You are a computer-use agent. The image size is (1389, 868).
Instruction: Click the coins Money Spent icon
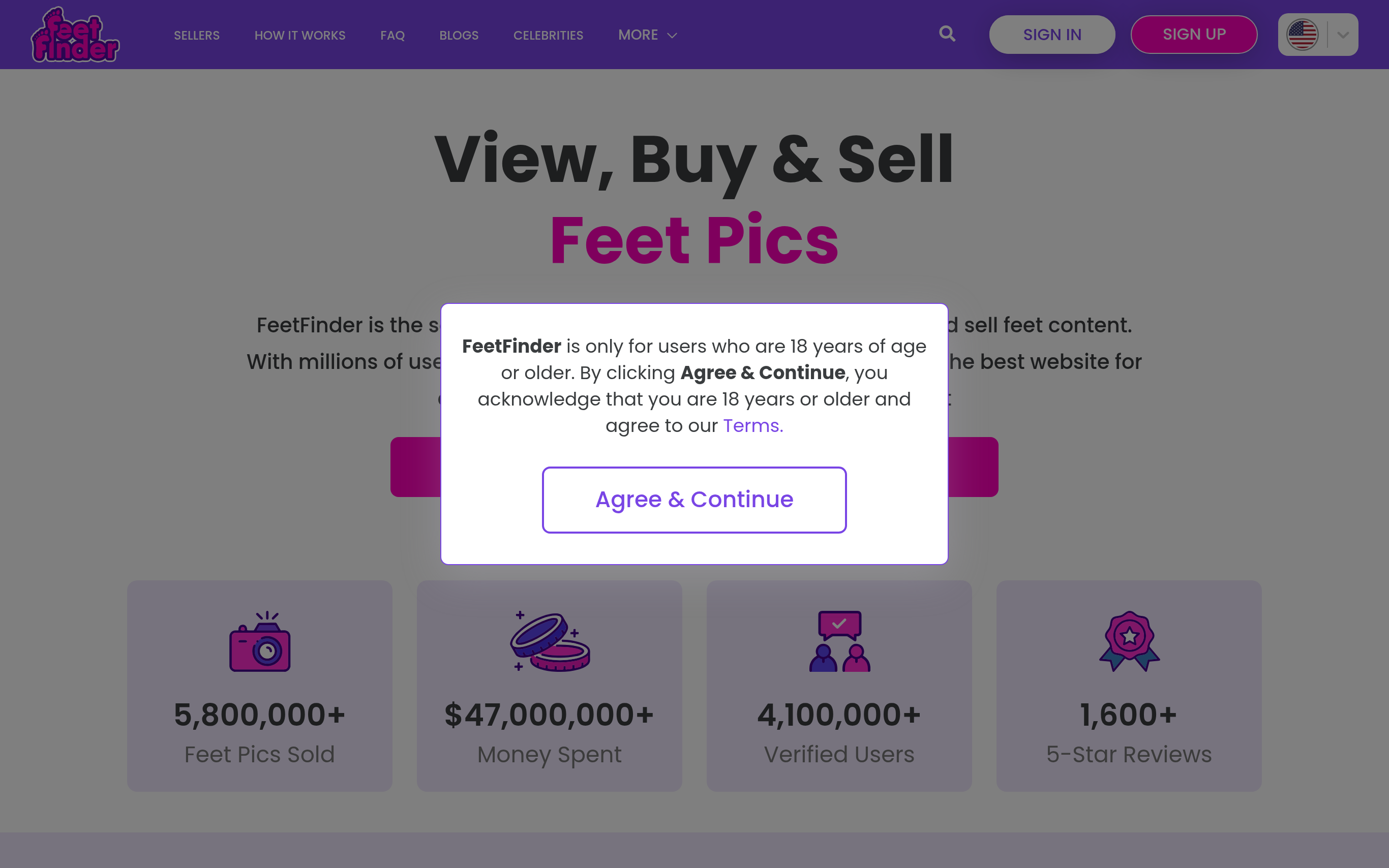click(x=550, y=641)
